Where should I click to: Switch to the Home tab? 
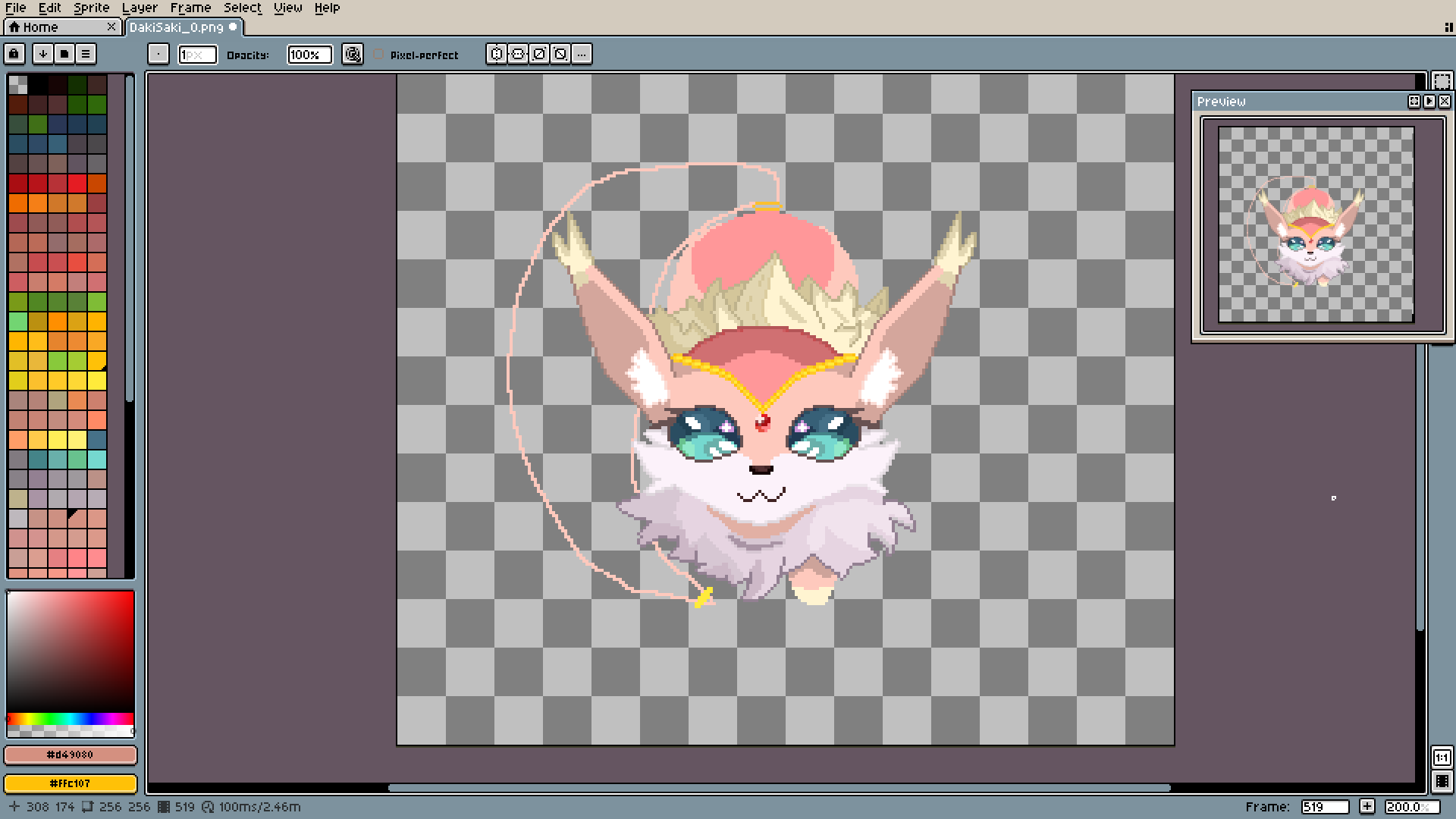(41, 27)
